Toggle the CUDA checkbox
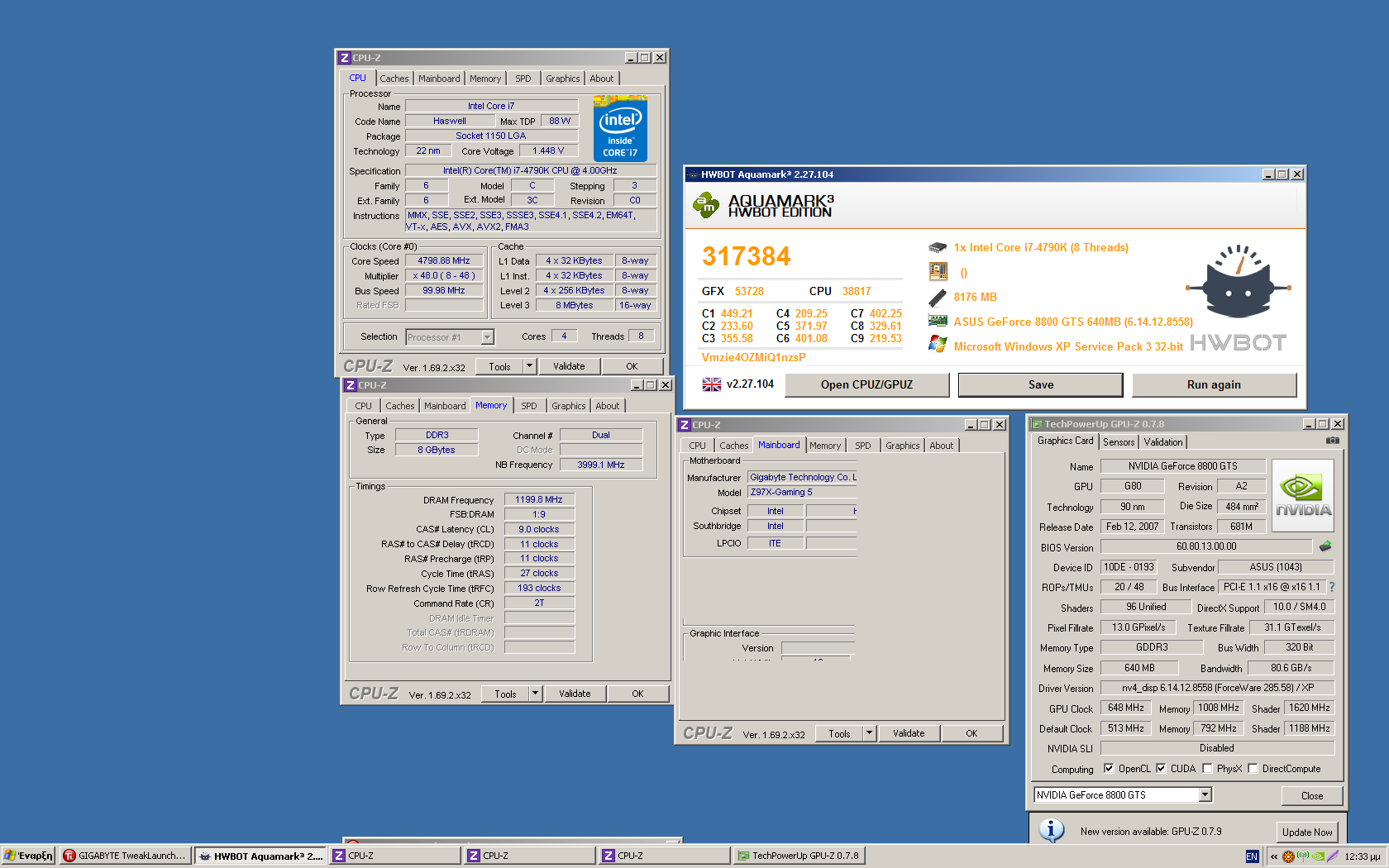 (1161, 768)
